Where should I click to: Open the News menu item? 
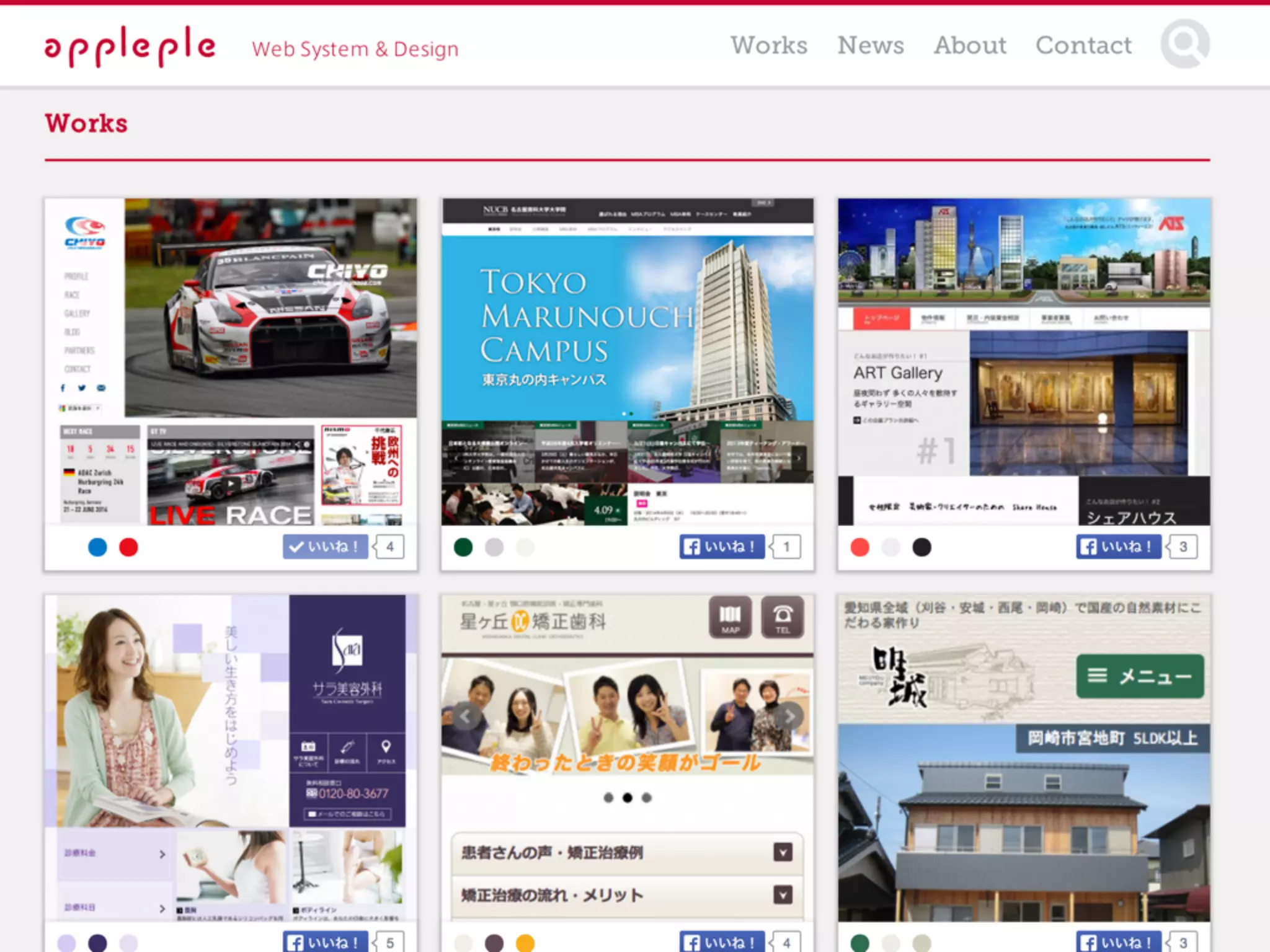871,45
